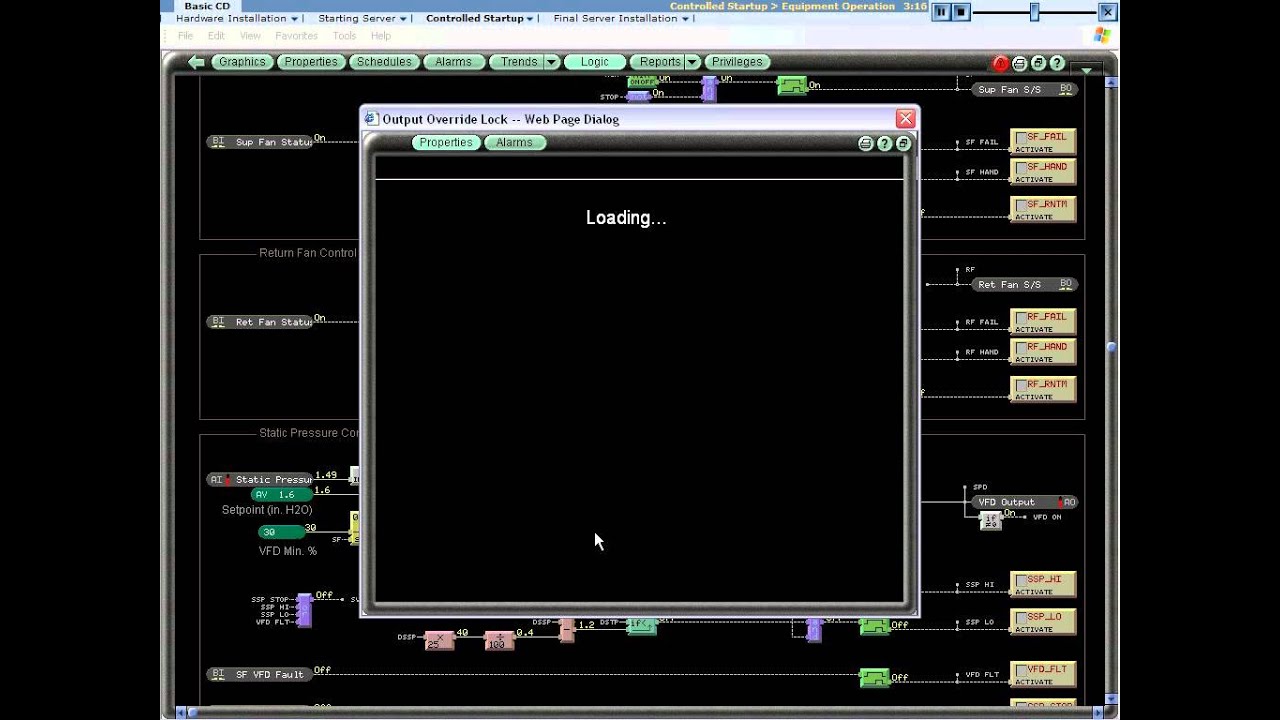Click the pink divide-by-100 logic block
The width and height of the screenshot is (1280, 720).
(498, 640)
